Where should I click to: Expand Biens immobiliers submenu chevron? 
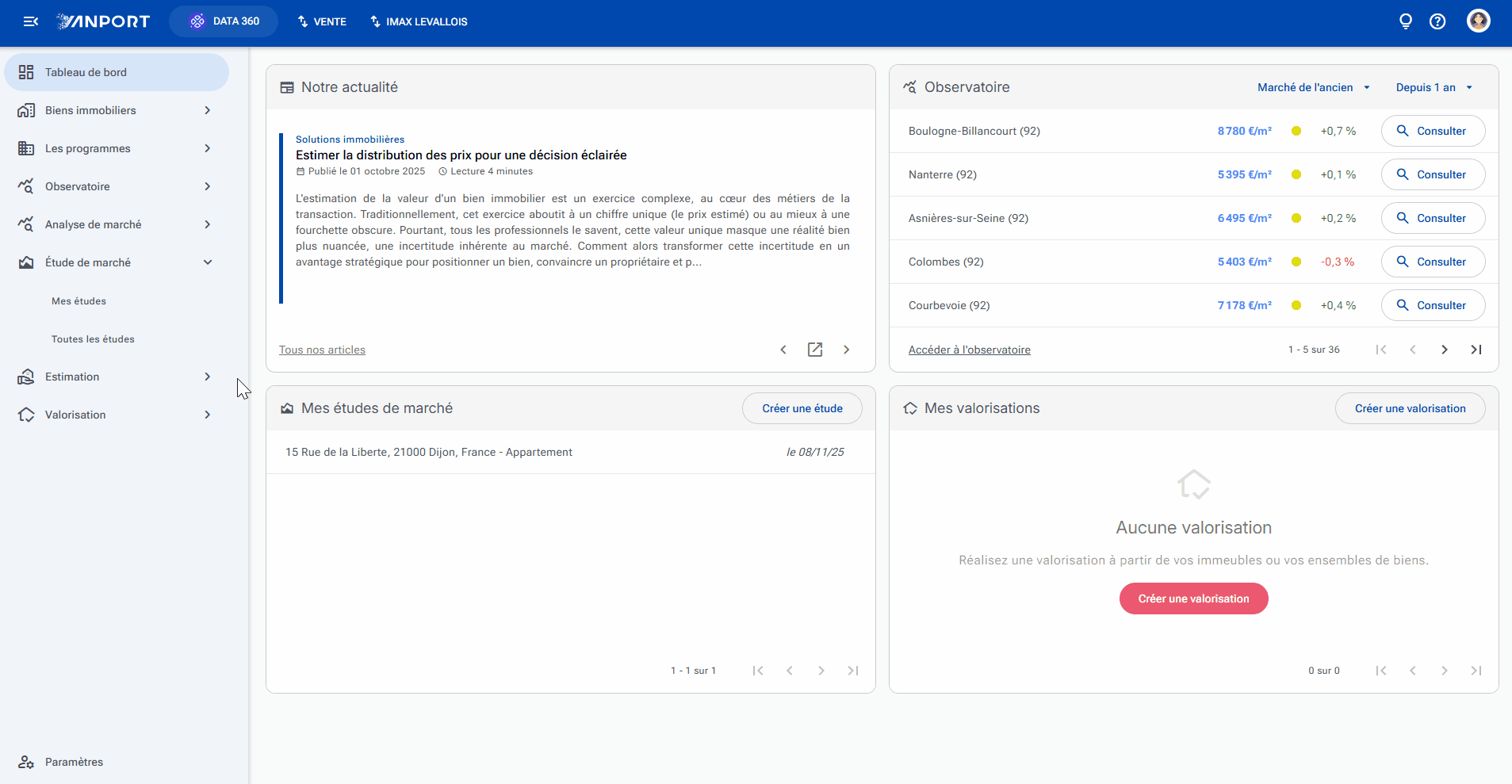208,110
